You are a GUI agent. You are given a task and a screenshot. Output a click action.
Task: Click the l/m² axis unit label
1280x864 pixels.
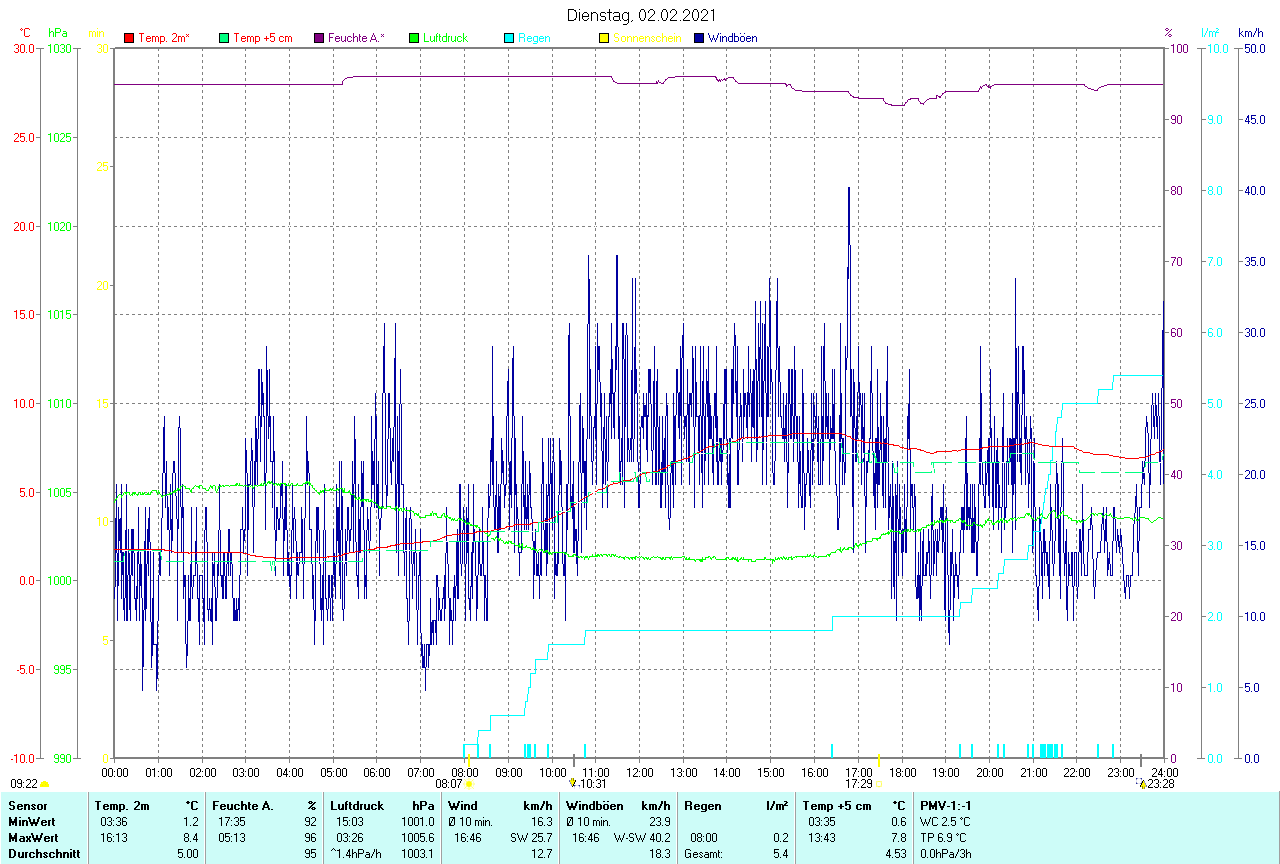click(1212, 33)
